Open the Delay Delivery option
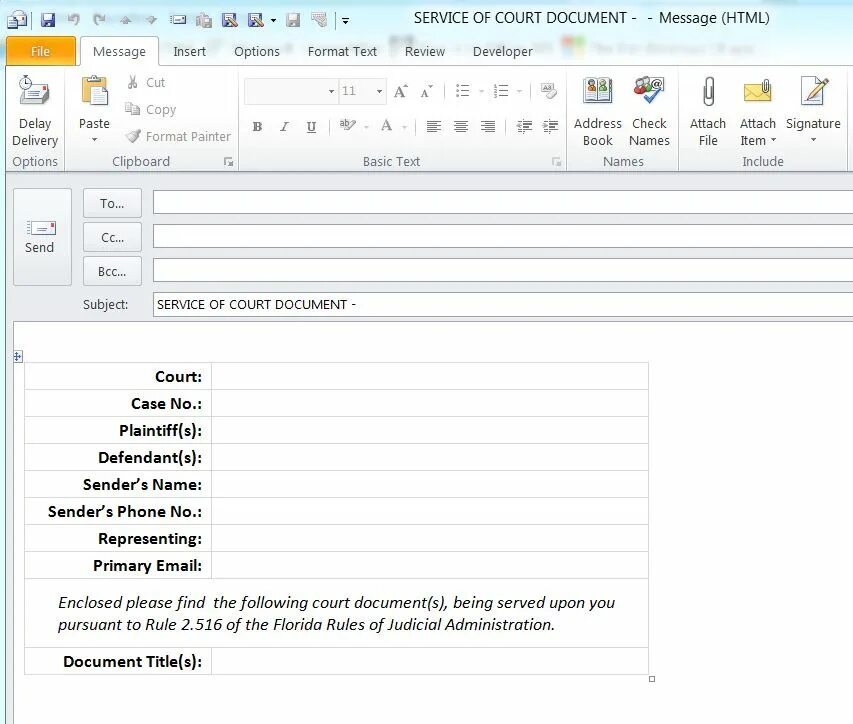 tap(35, 112)
